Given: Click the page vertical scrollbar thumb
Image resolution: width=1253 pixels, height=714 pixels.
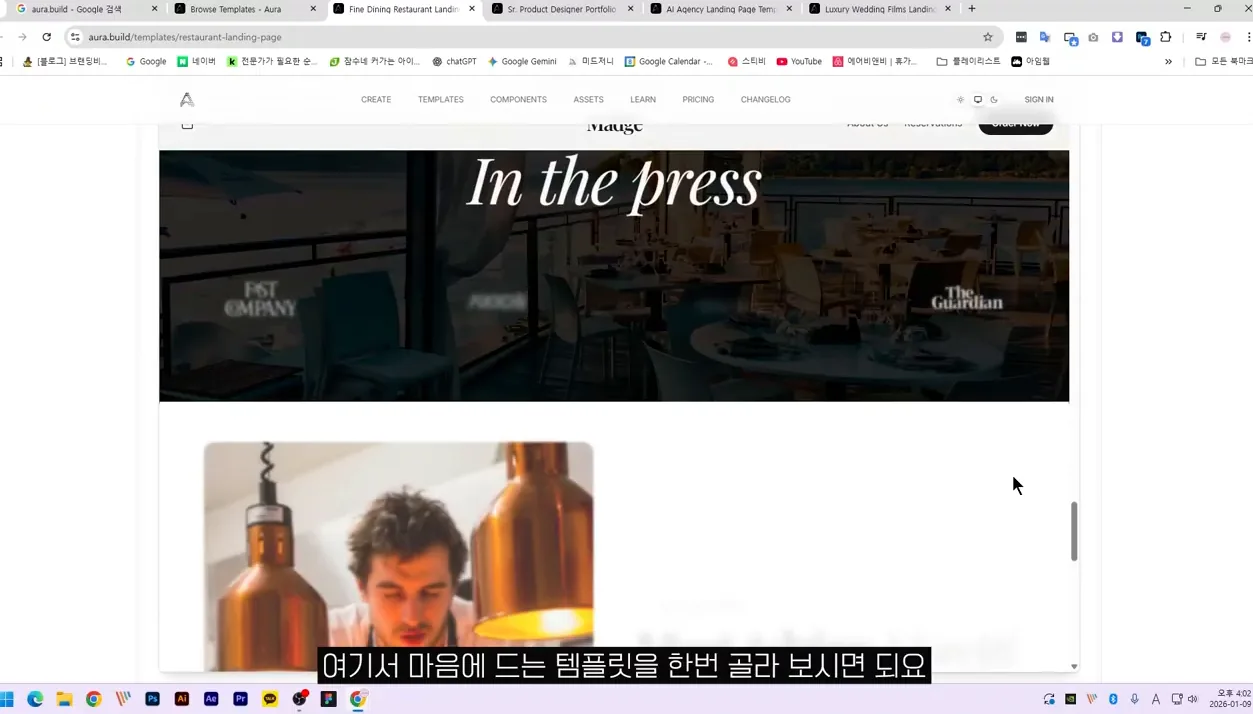Looking at the screenshot, I should coord(1074,531).
